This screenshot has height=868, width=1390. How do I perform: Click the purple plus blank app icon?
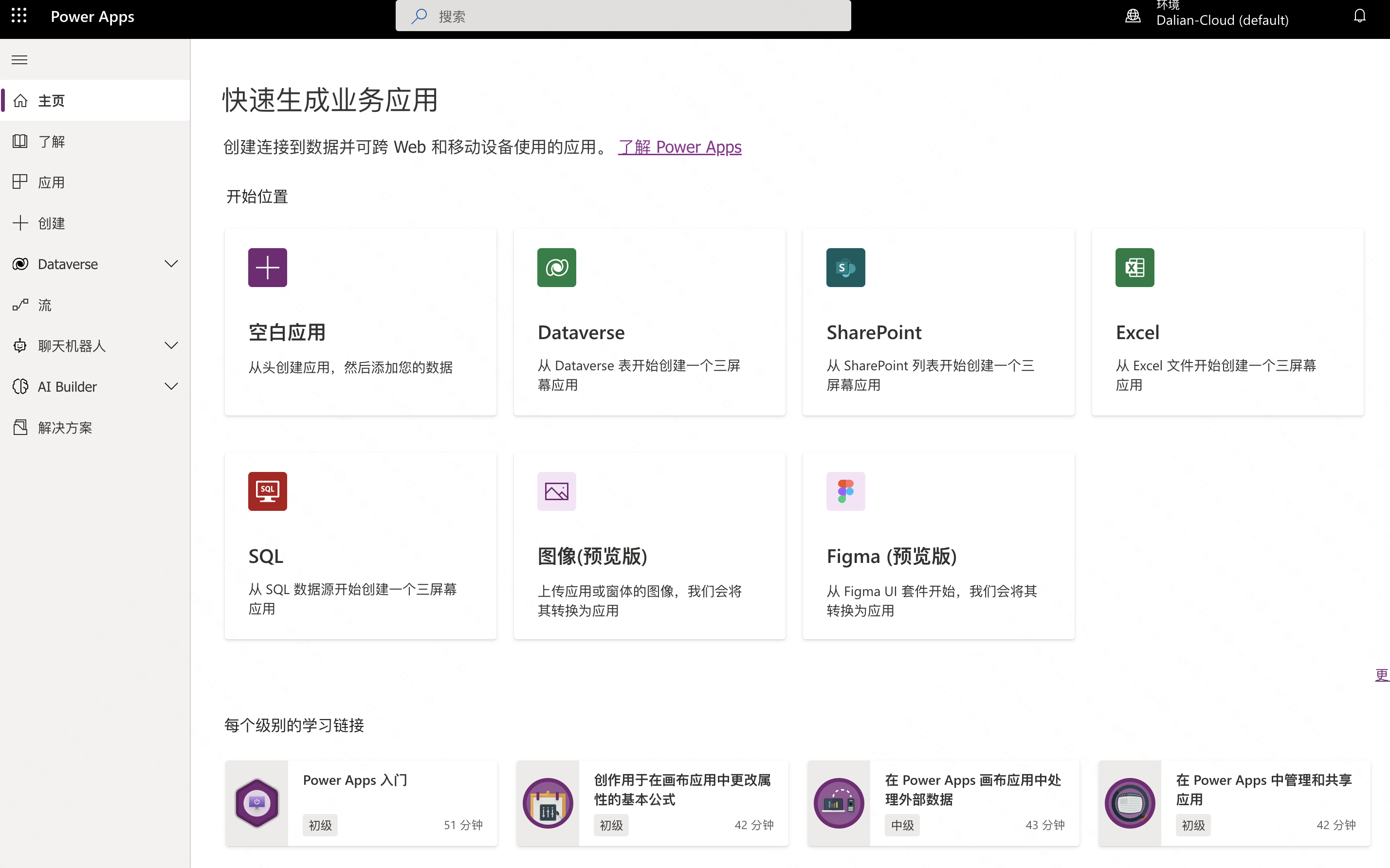click(x=268, y=268)
